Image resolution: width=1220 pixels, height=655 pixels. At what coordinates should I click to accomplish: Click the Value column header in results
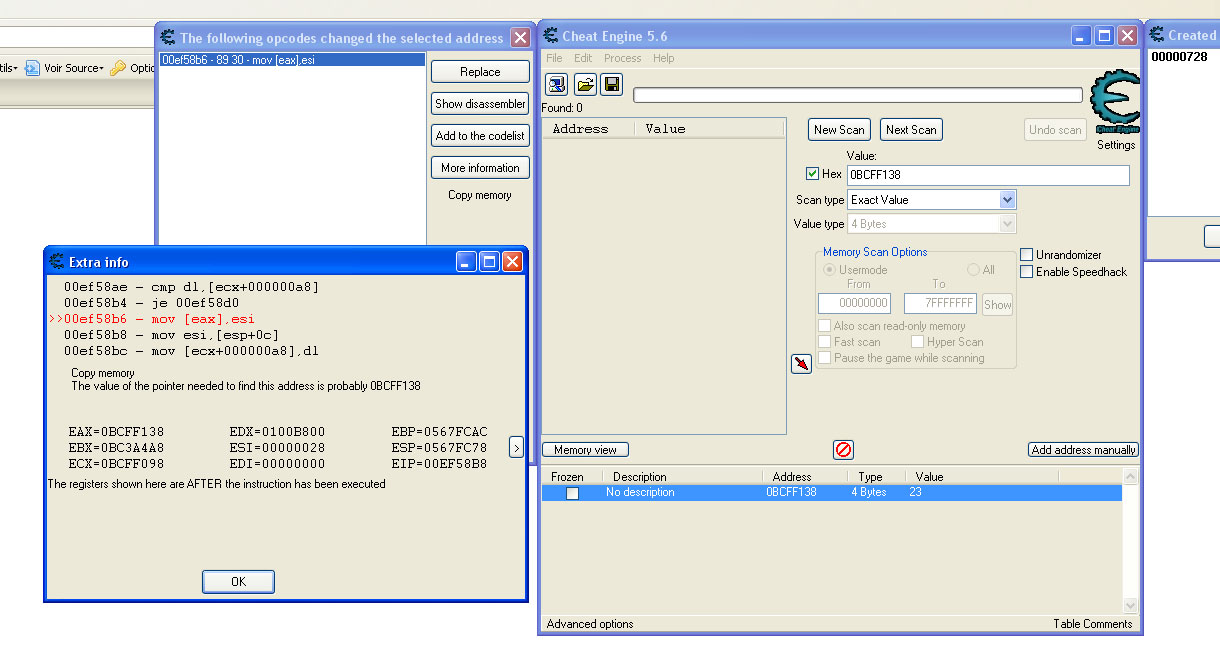click(x=710, y=129)
